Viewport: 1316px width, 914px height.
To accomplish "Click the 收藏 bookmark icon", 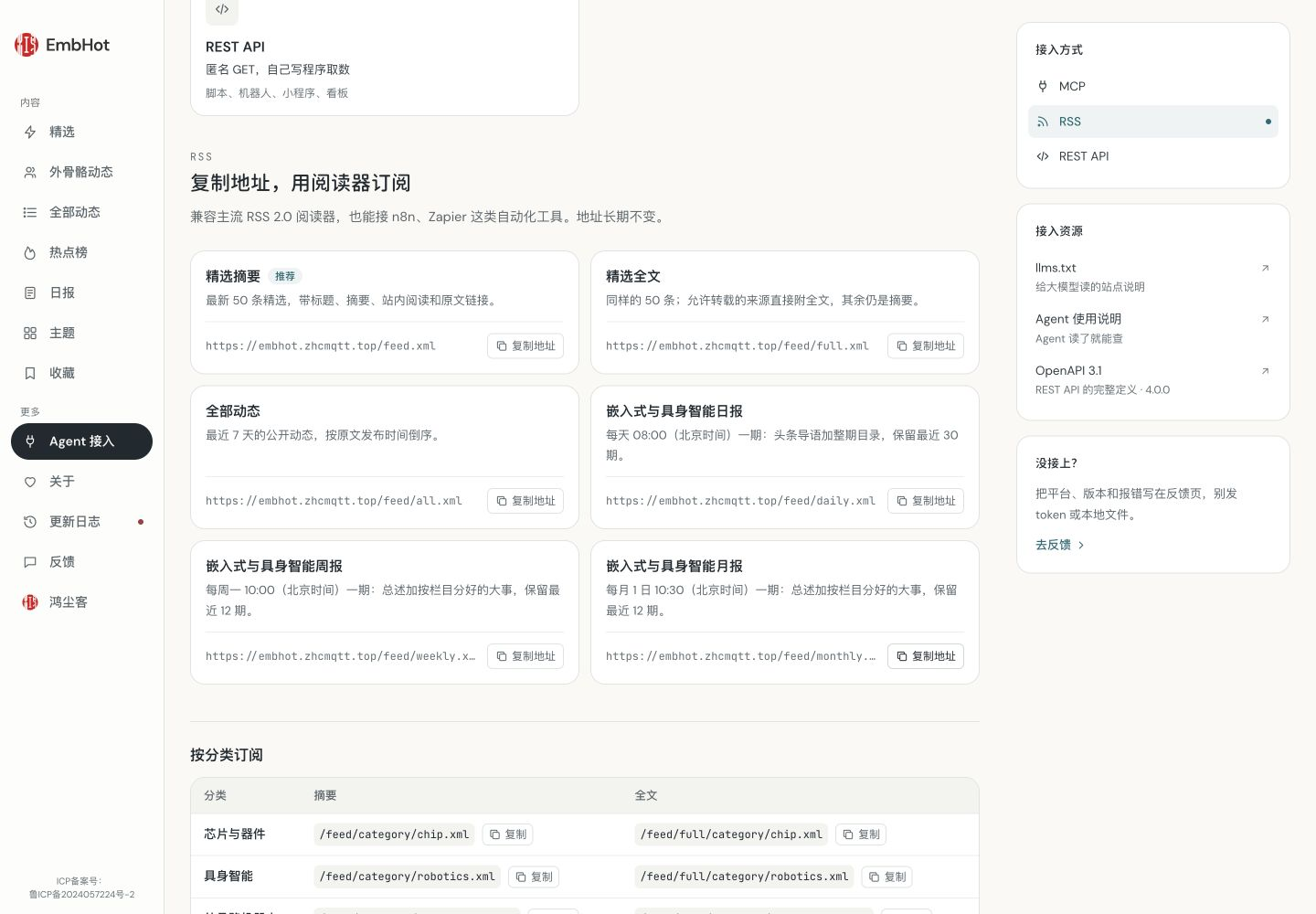I will pos(30,374).
